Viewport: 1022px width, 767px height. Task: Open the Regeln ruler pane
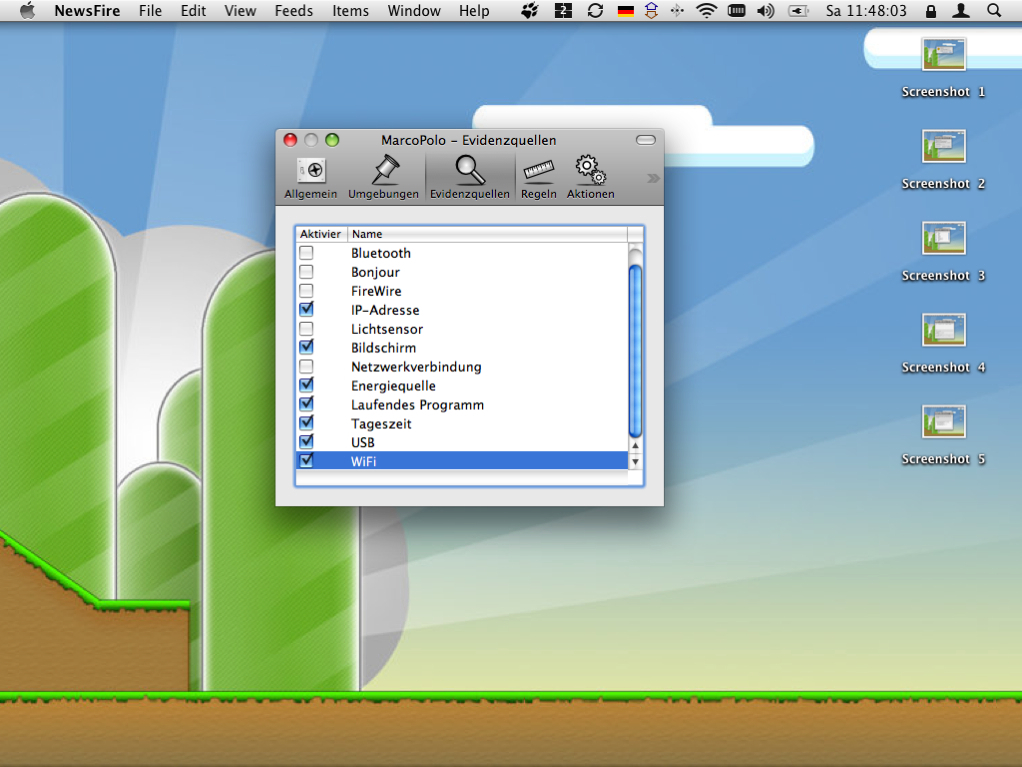click(538, 177)
